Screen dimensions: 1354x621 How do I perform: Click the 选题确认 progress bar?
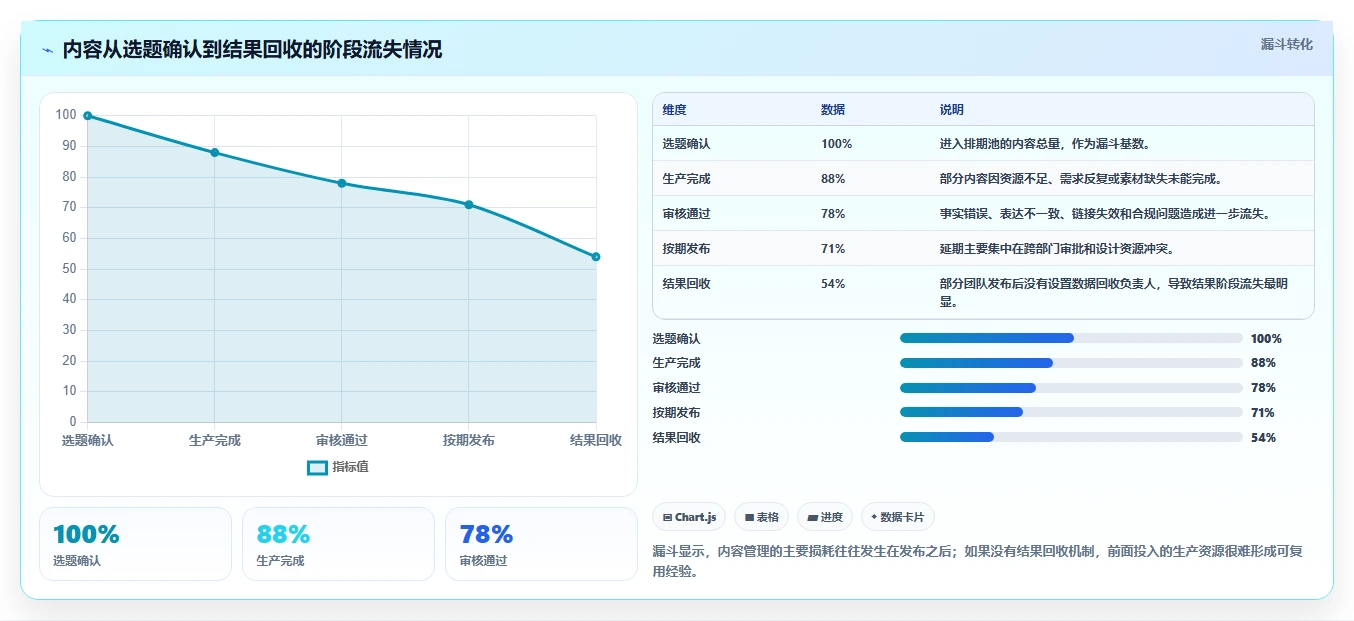(x=1071, y=338)
